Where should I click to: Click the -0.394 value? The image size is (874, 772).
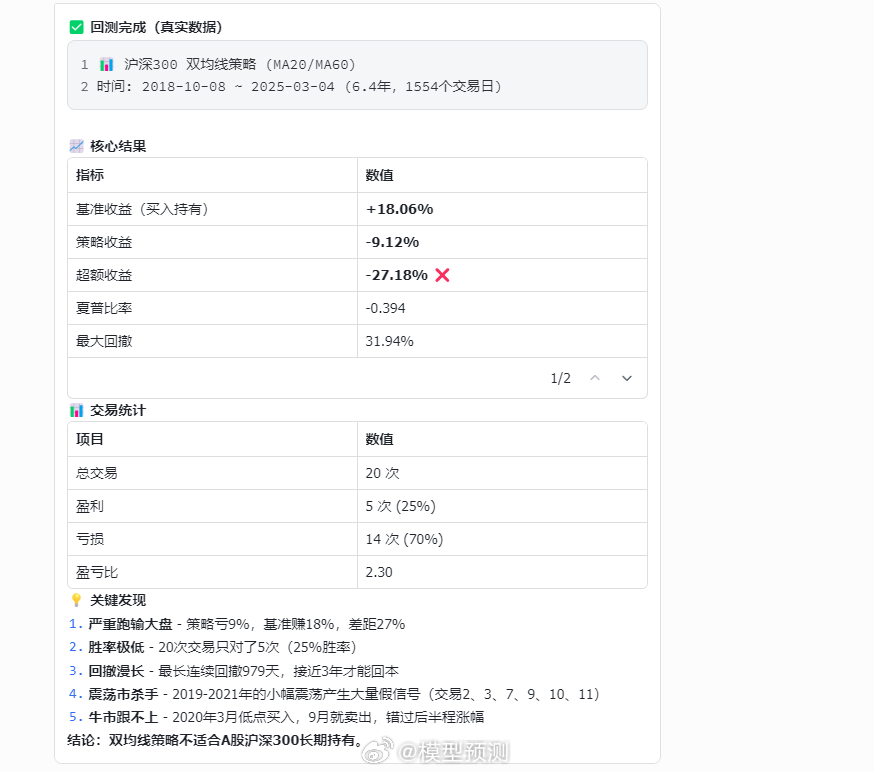(386, 308)
